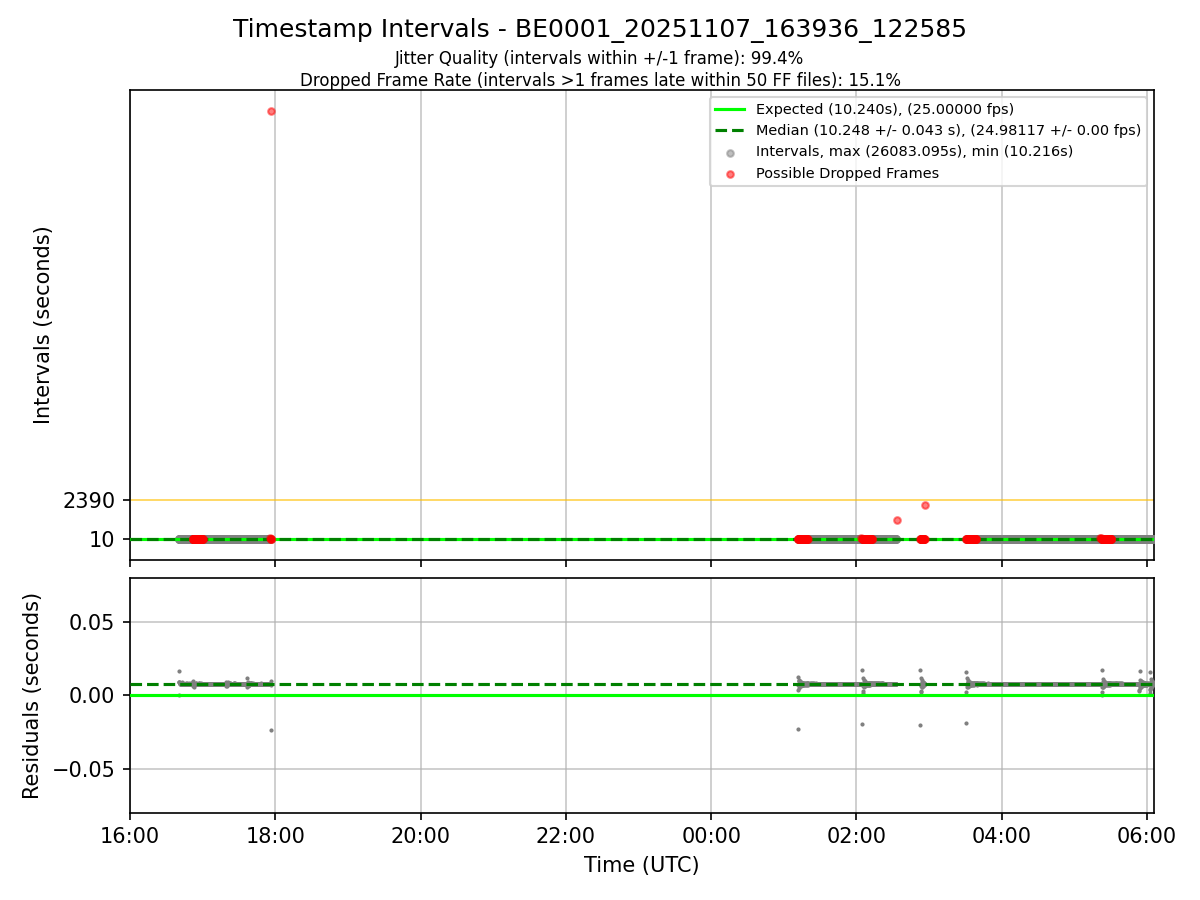The height and width of the screenshot is (900, 1200).
Task: Click the solid green line sample in legend
Action: point(730,109)
